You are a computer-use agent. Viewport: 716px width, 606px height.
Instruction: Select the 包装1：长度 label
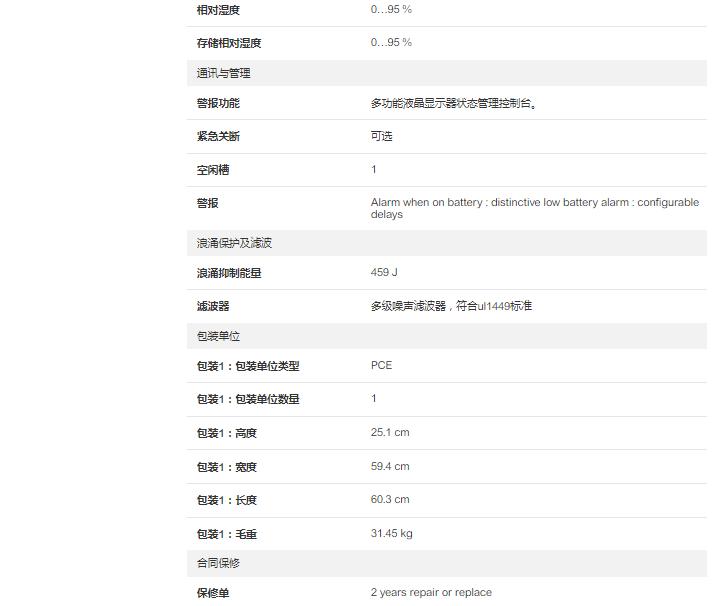tap(226, 500)
